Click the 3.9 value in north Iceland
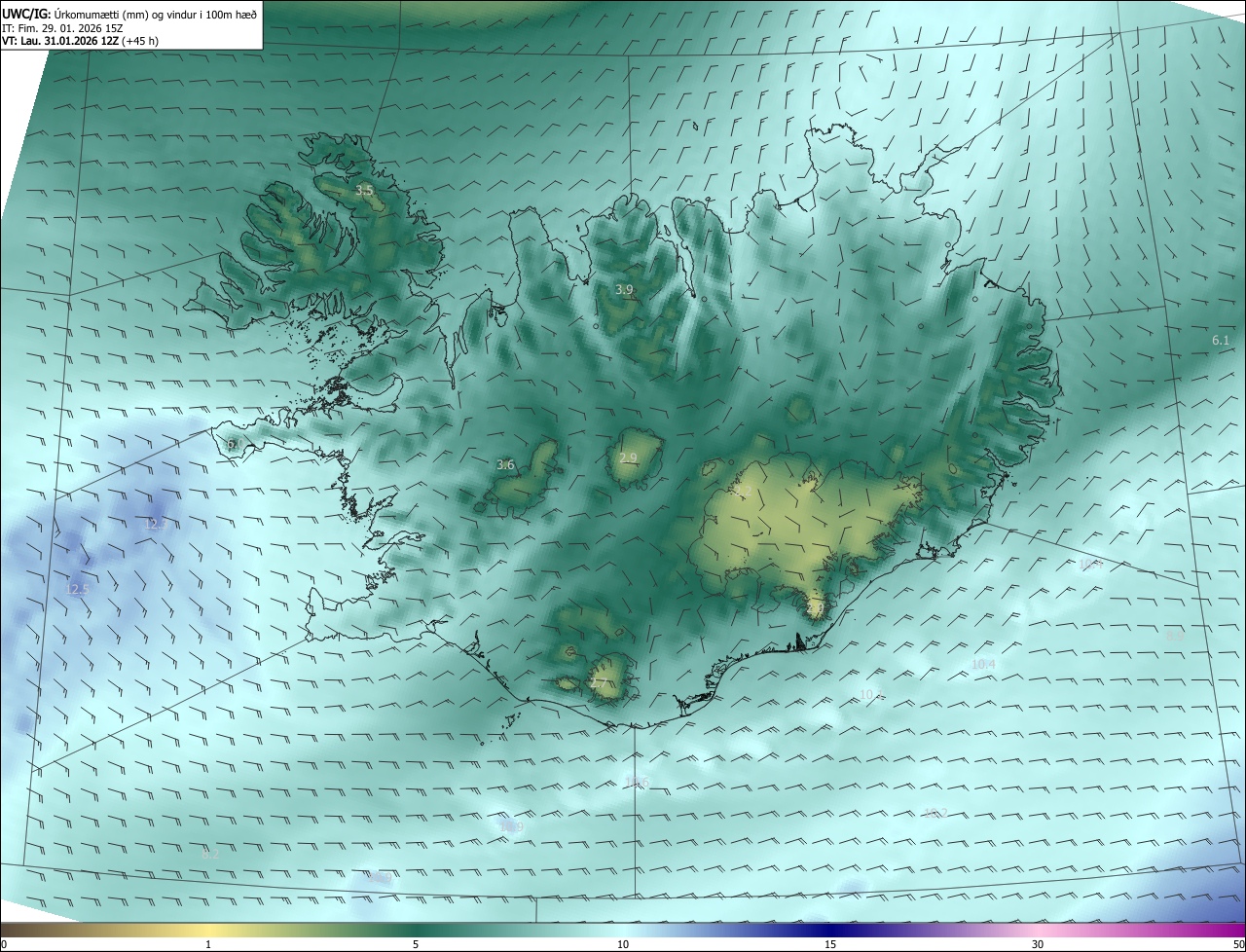 click(624, 290)
